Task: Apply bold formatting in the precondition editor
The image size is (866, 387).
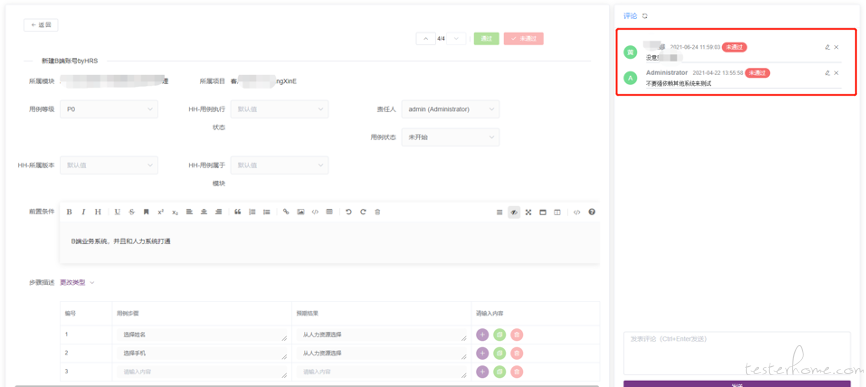Action: point(69,212)
